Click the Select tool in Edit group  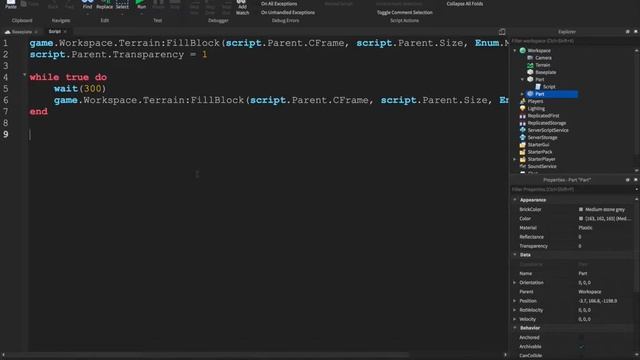point(122,4)
